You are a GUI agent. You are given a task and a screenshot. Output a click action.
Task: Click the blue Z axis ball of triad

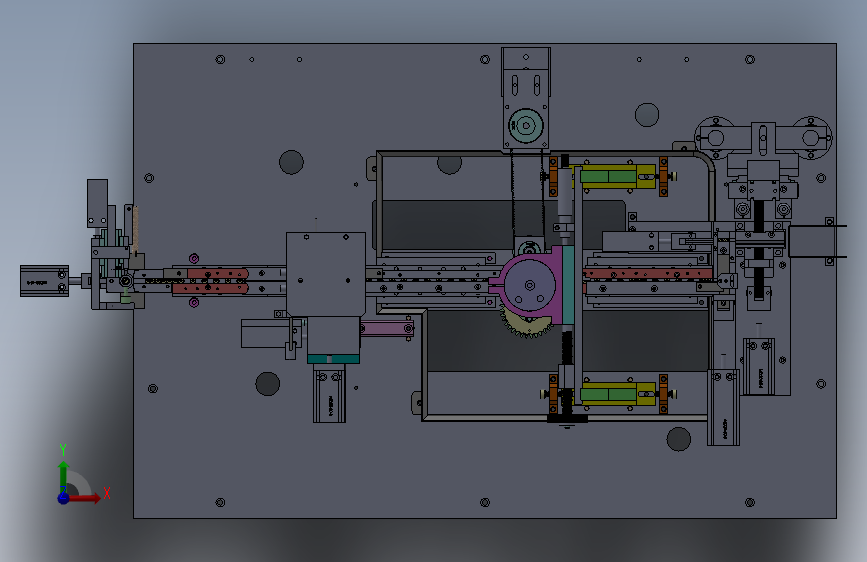[64, 498]
